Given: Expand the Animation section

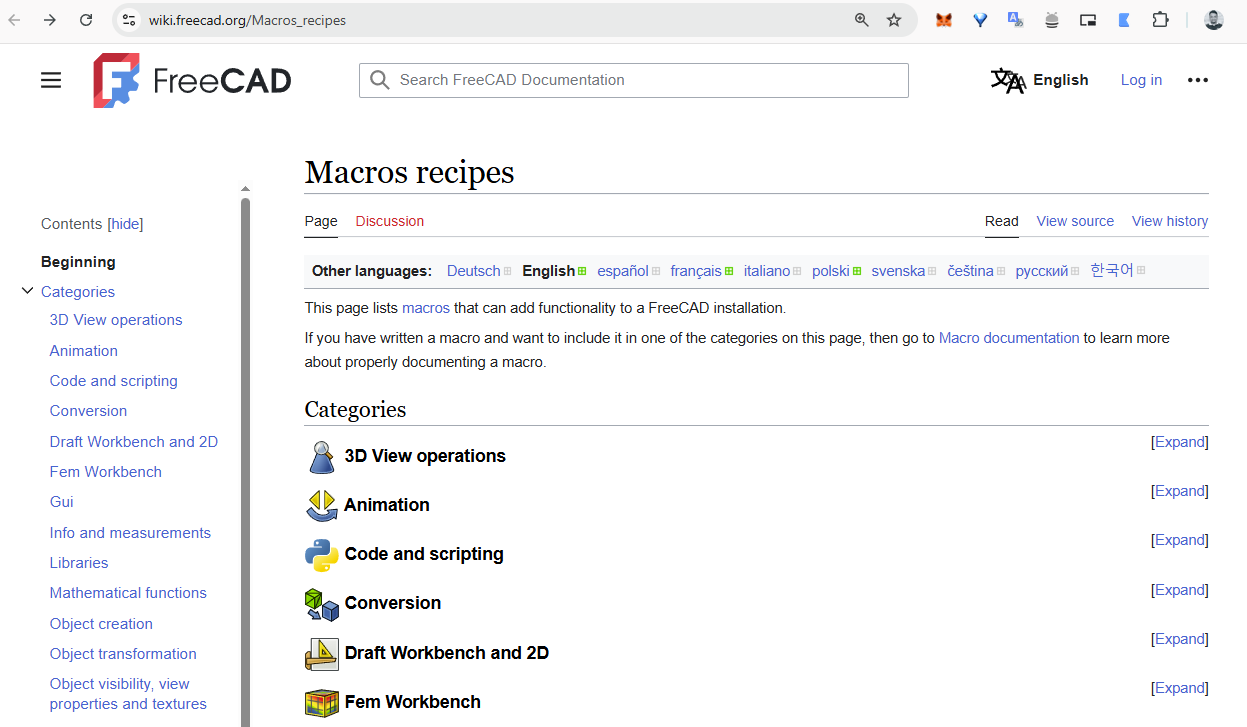Looking at the screenshot, I should (x=1180, y=491).
